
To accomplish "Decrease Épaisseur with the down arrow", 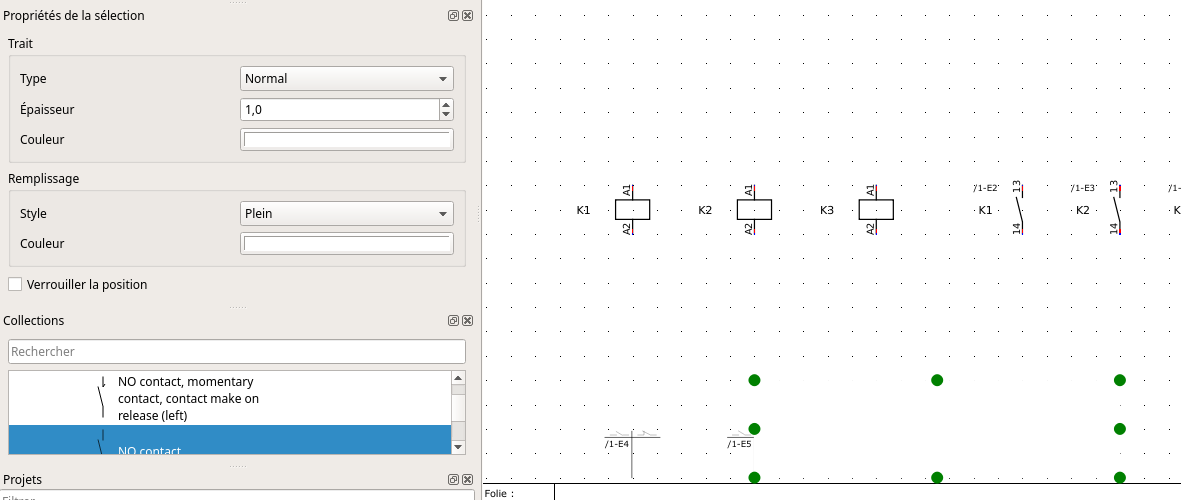I will (x=446, y=114).
